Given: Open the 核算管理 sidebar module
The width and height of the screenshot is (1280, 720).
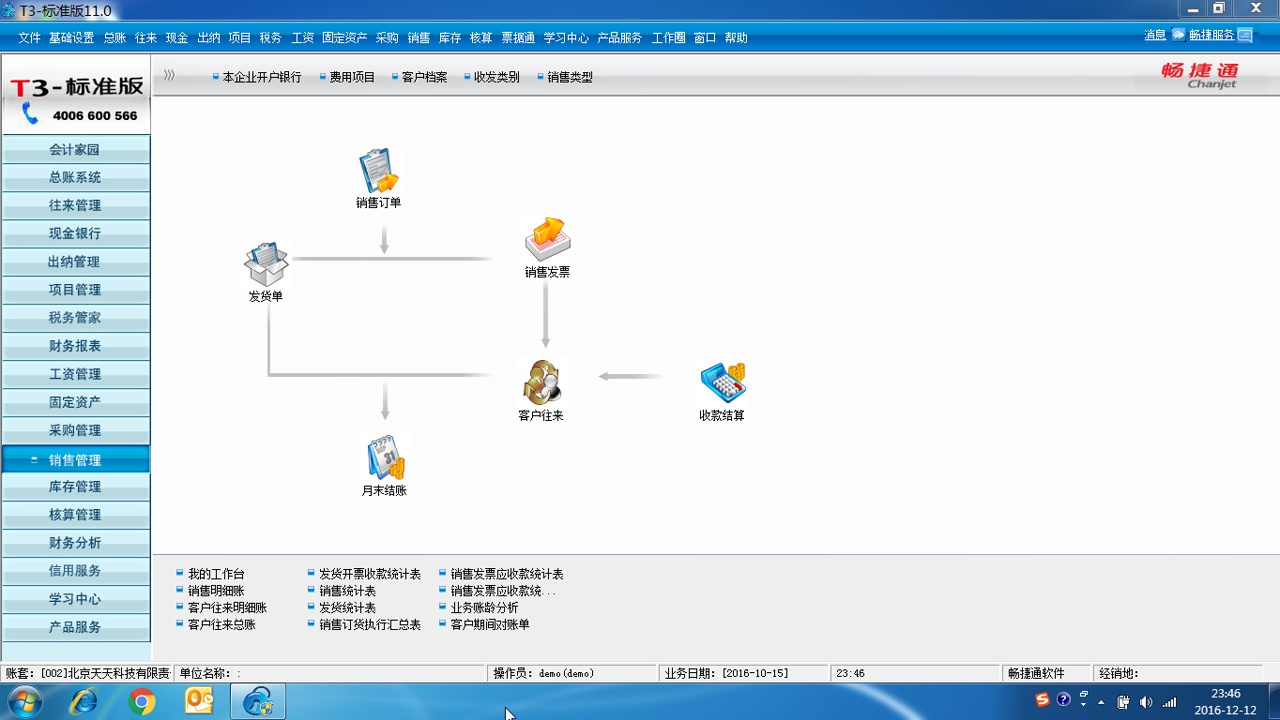Looking at the screenshot, I should click(x=76, y=514).
